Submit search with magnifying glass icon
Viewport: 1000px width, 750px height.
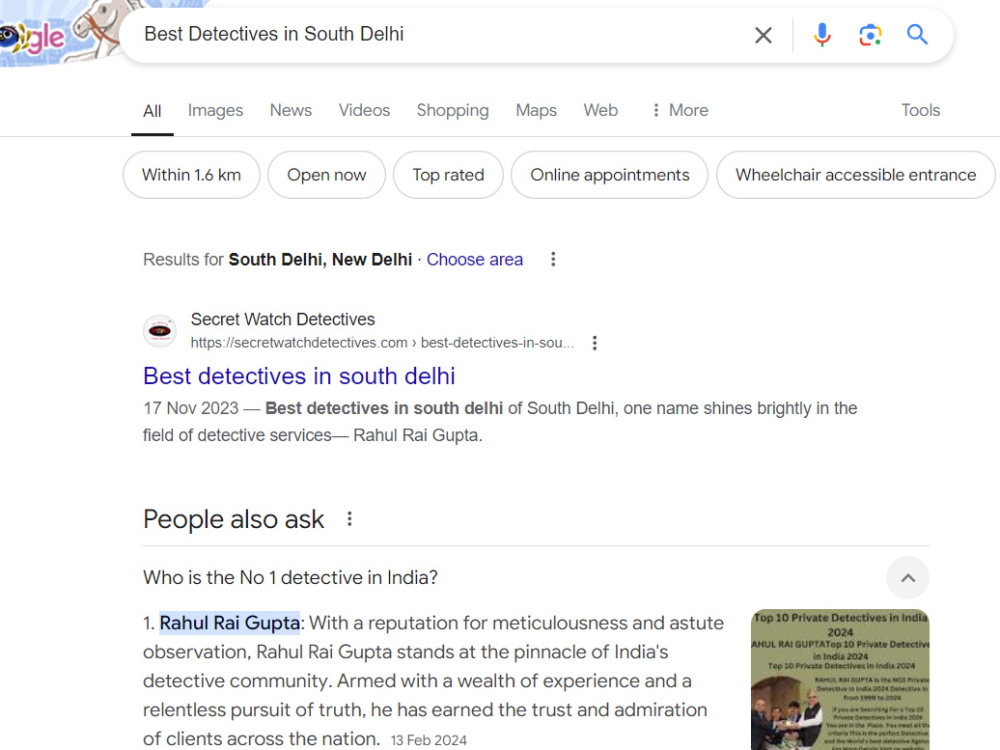(917, 34)
